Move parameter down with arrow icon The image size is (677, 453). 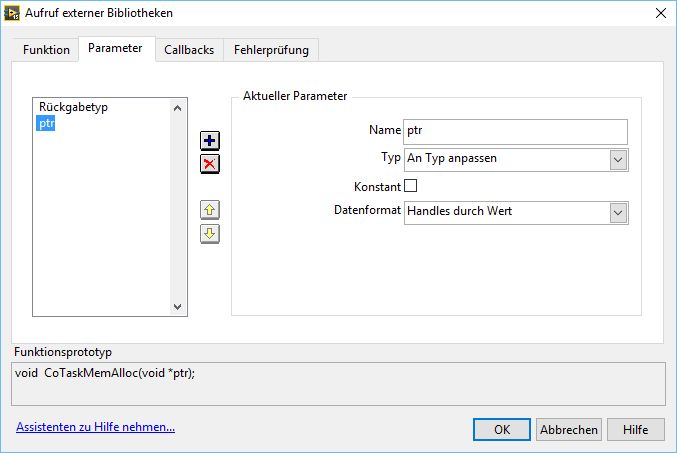(x=210, y=233)
